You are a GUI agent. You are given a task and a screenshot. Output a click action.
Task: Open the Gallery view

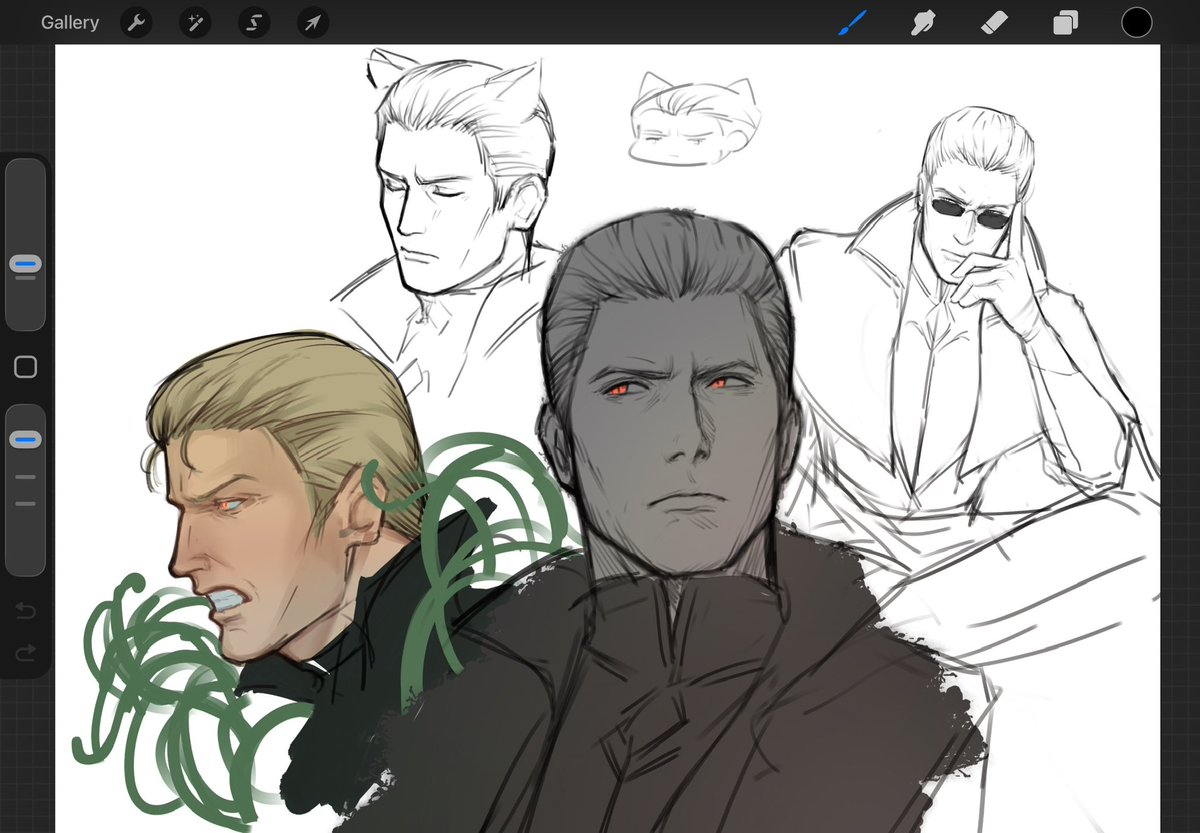pyautogui.click(x=70, y=22)
